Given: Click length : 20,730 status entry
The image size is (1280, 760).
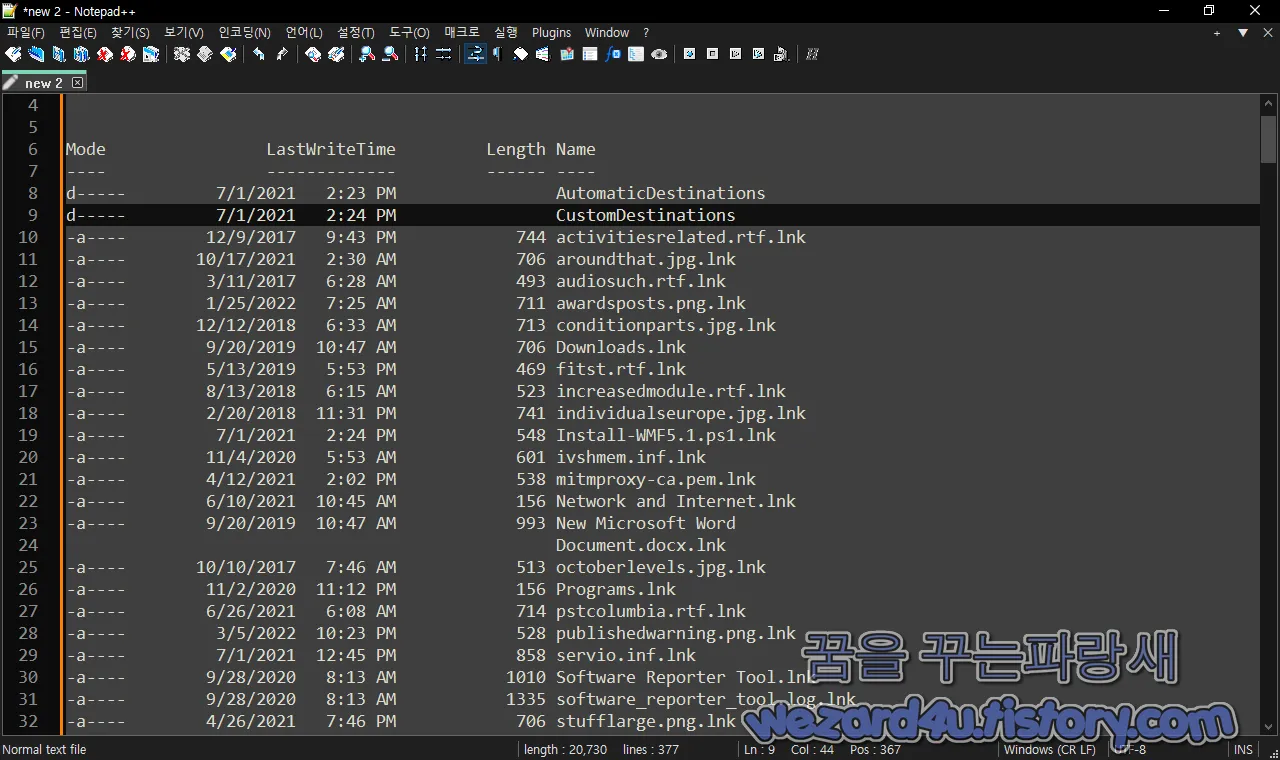Looking at the screenshot, I should [x=565, y=750].
